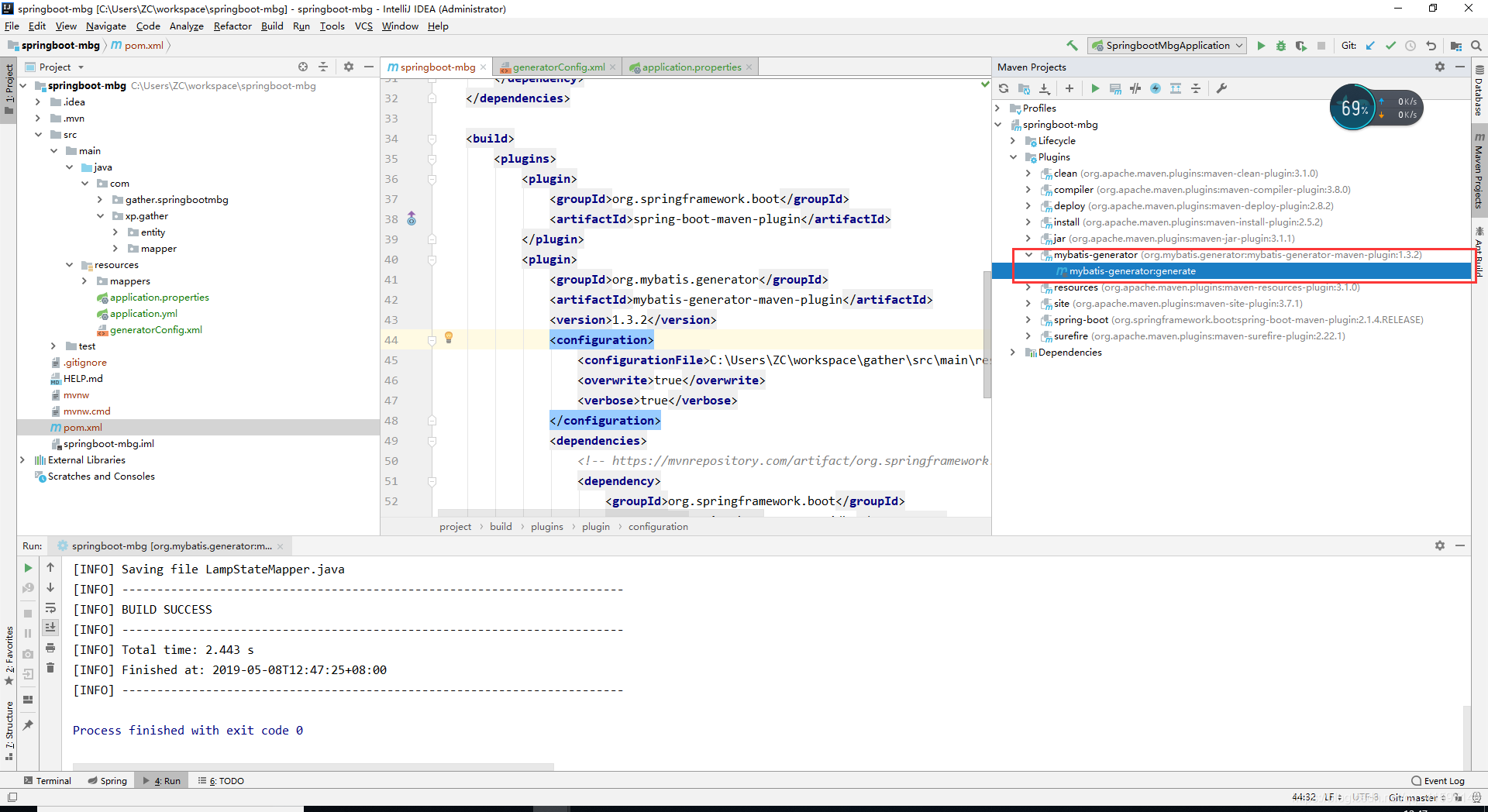The width and height of the screenshot is (1488, 812).
Task: Click Maven Settings wrench icon
Action: click(x=1221, y=88)
